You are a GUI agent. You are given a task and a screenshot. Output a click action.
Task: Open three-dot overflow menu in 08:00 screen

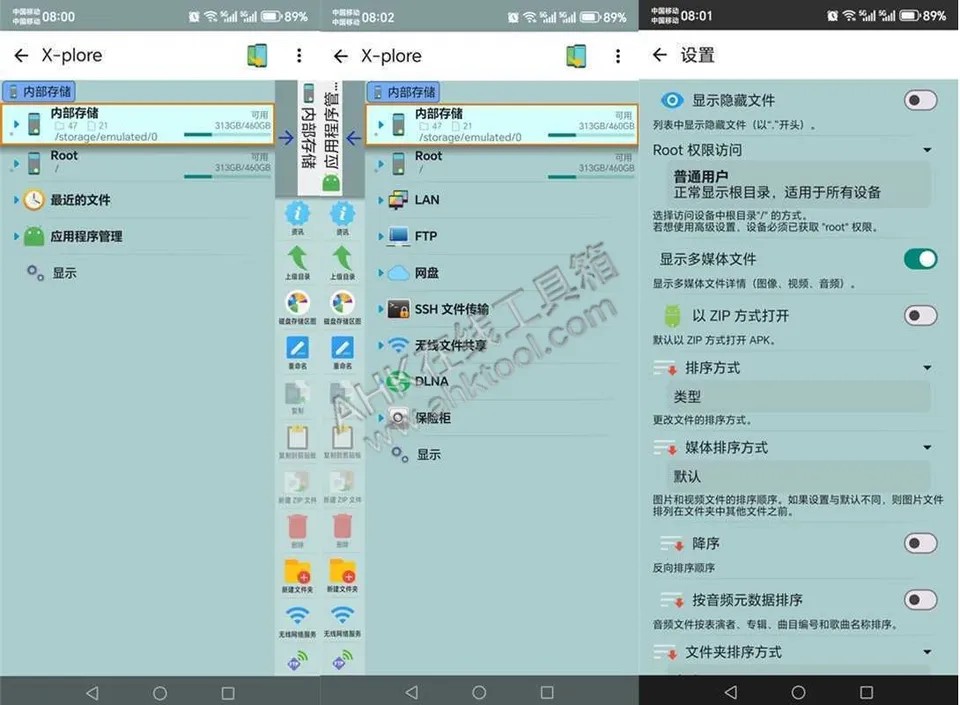click(299, 56)
